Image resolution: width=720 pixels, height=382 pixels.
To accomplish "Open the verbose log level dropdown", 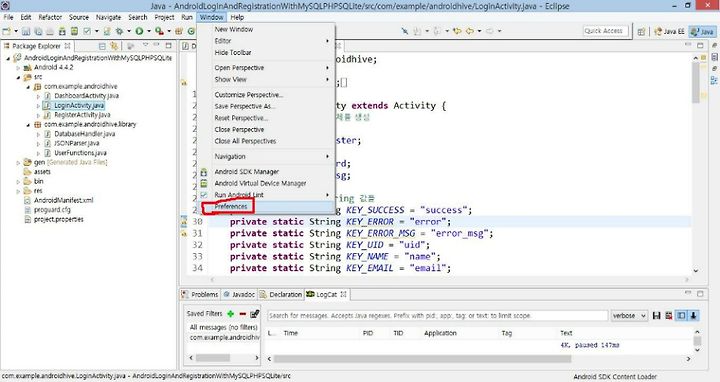I will tap(629, 315).
